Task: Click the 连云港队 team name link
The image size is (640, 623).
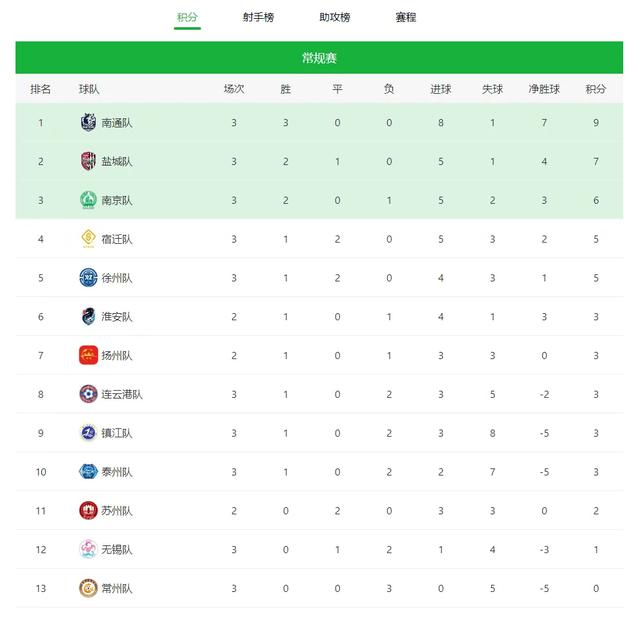Action: click(x=122, y=394)
